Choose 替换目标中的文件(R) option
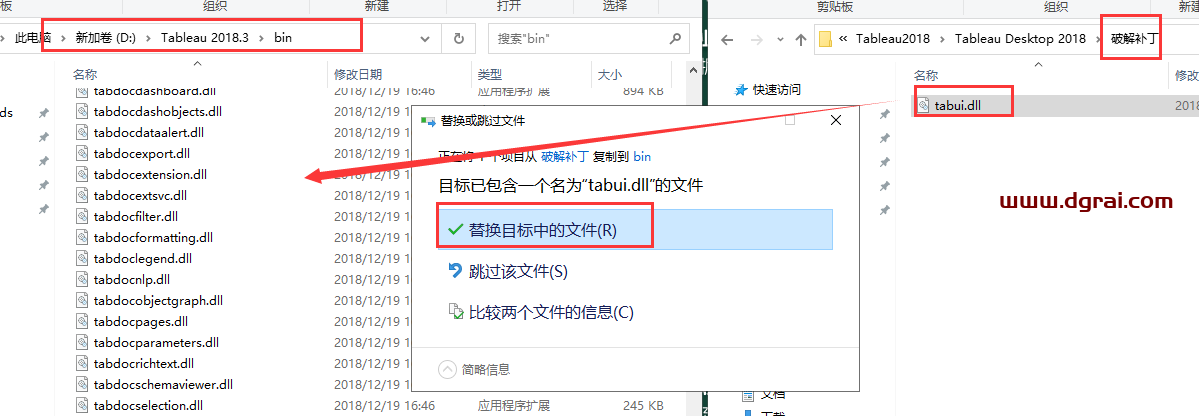Image resolution: width=1199 pixels, height=416 pixels. (x=635, y=229)
